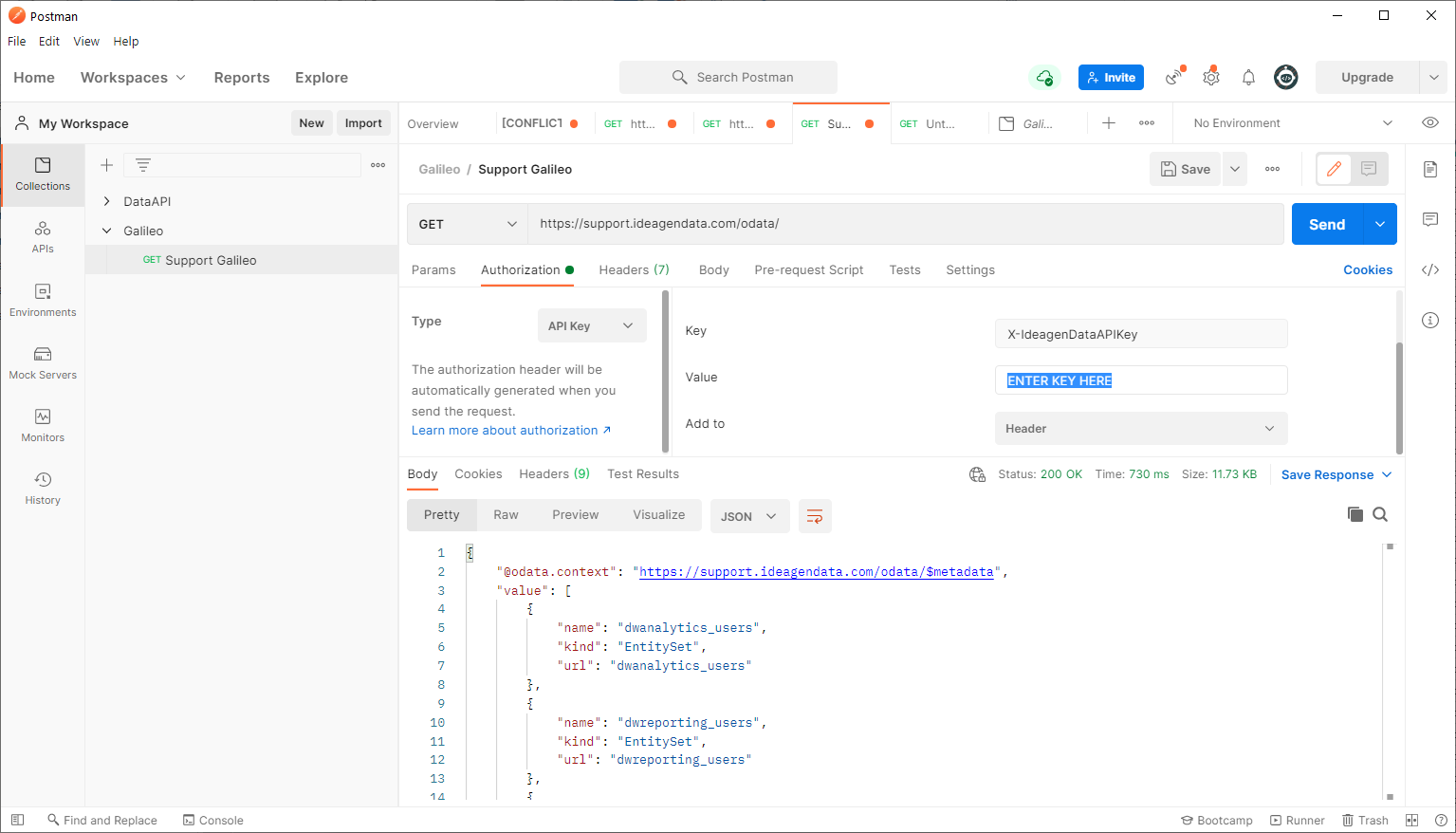Viewport: 1456px width, 833px height.
Task: Open the Collections sidebar panel
Action: point(43,175)
